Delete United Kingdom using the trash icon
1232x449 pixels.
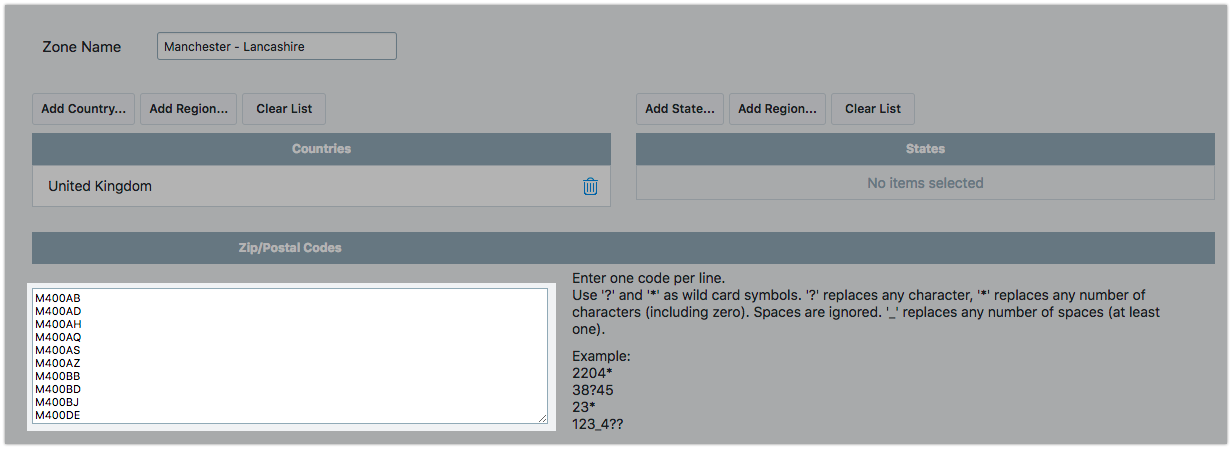pos(590,186)
